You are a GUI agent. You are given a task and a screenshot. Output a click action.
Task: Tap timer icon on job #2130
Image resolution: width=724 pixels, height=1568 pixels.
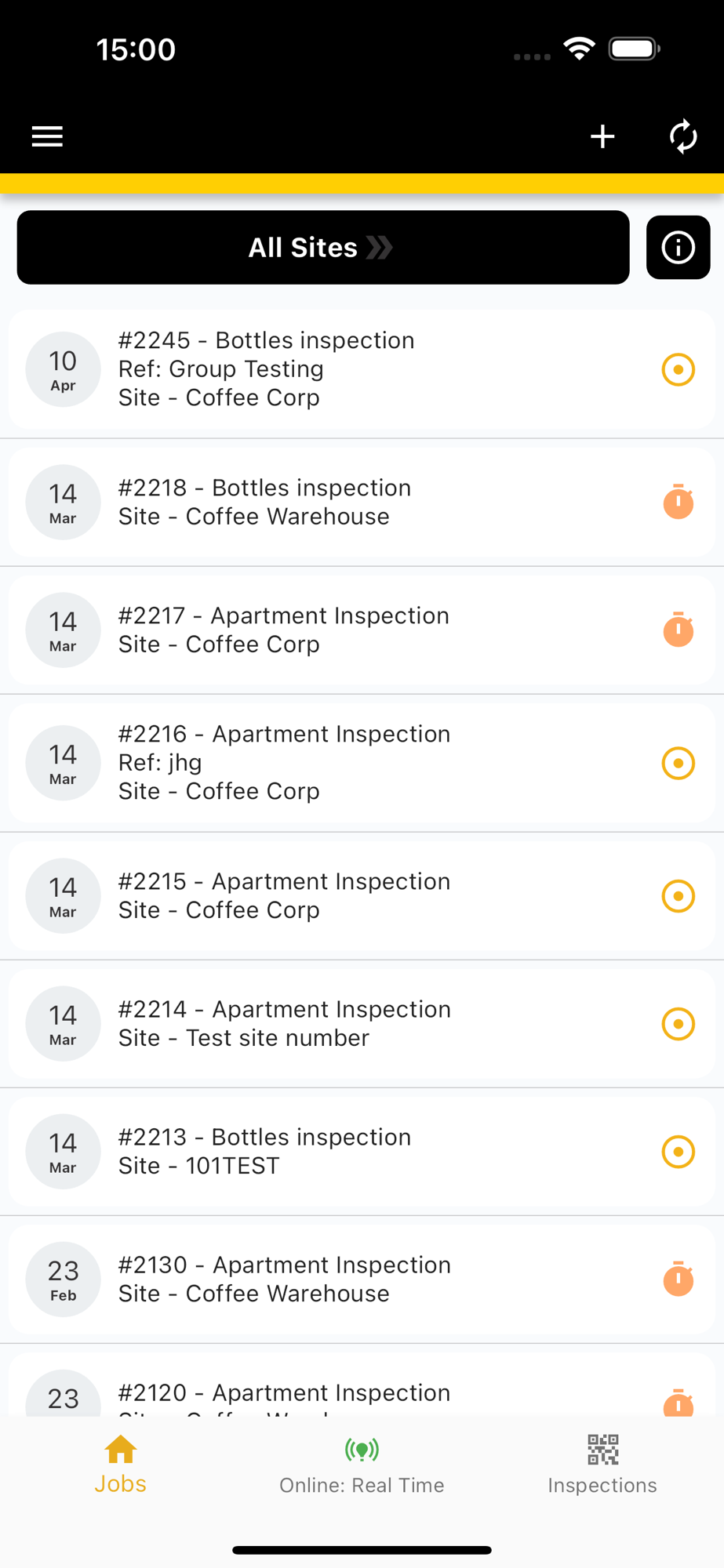pos(679,1279)
